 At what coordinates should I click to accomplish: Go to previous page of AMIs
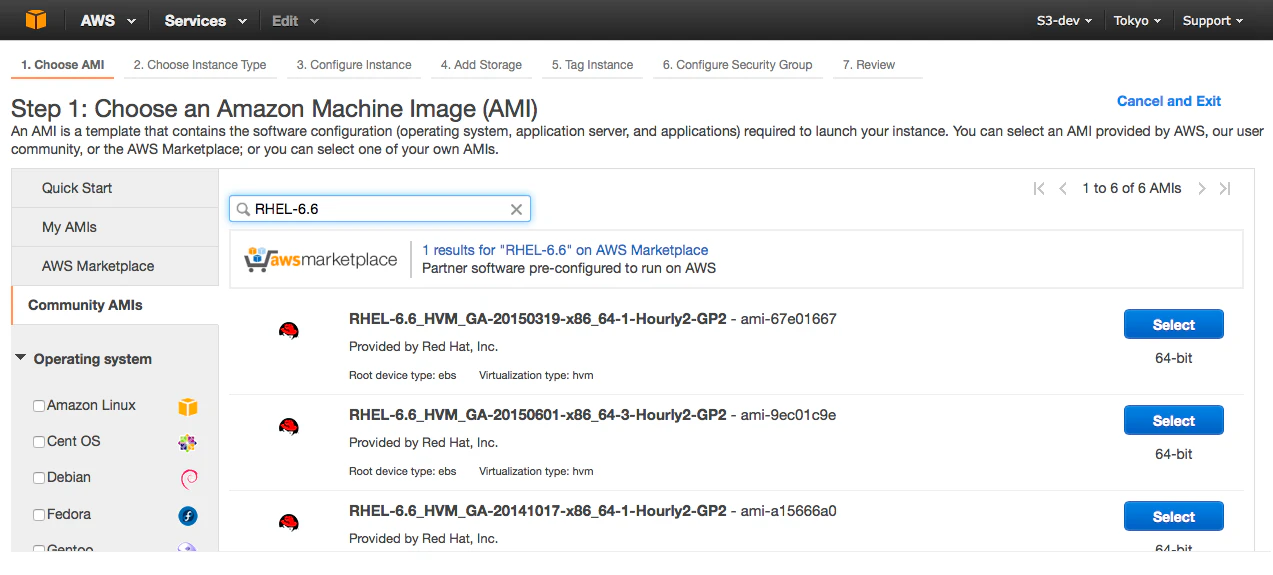[1063, 188]
